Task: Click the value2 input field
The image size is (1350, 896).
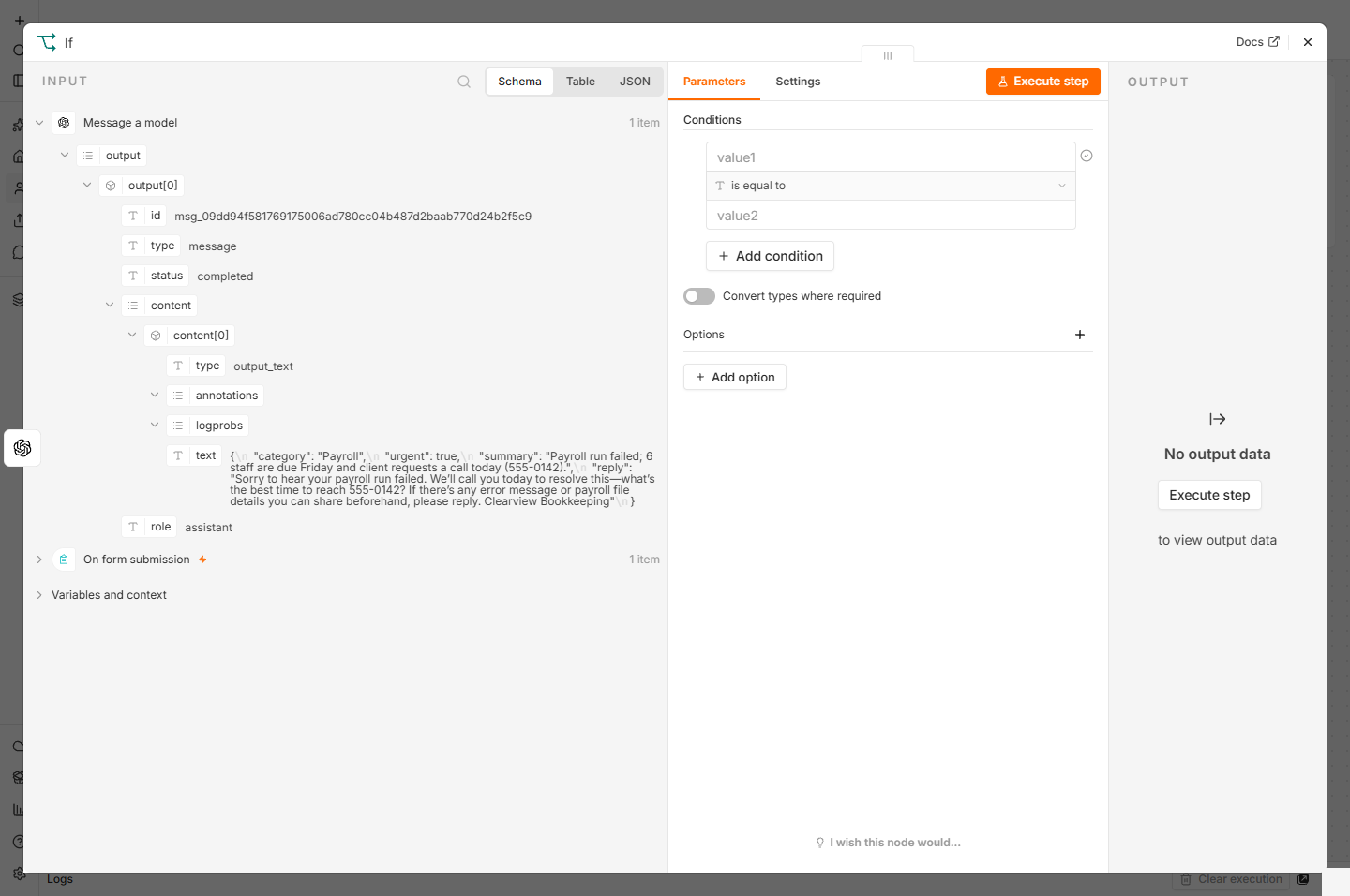Action: [x=891, y=216]
